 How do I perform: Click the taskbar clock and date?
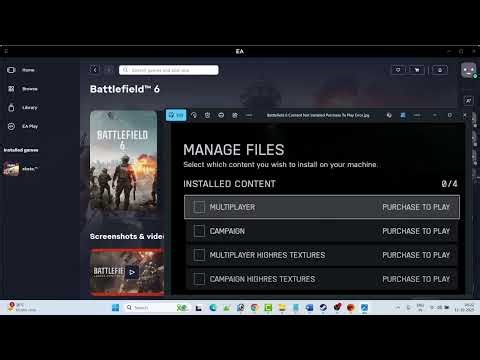click(x=464, y=307)
